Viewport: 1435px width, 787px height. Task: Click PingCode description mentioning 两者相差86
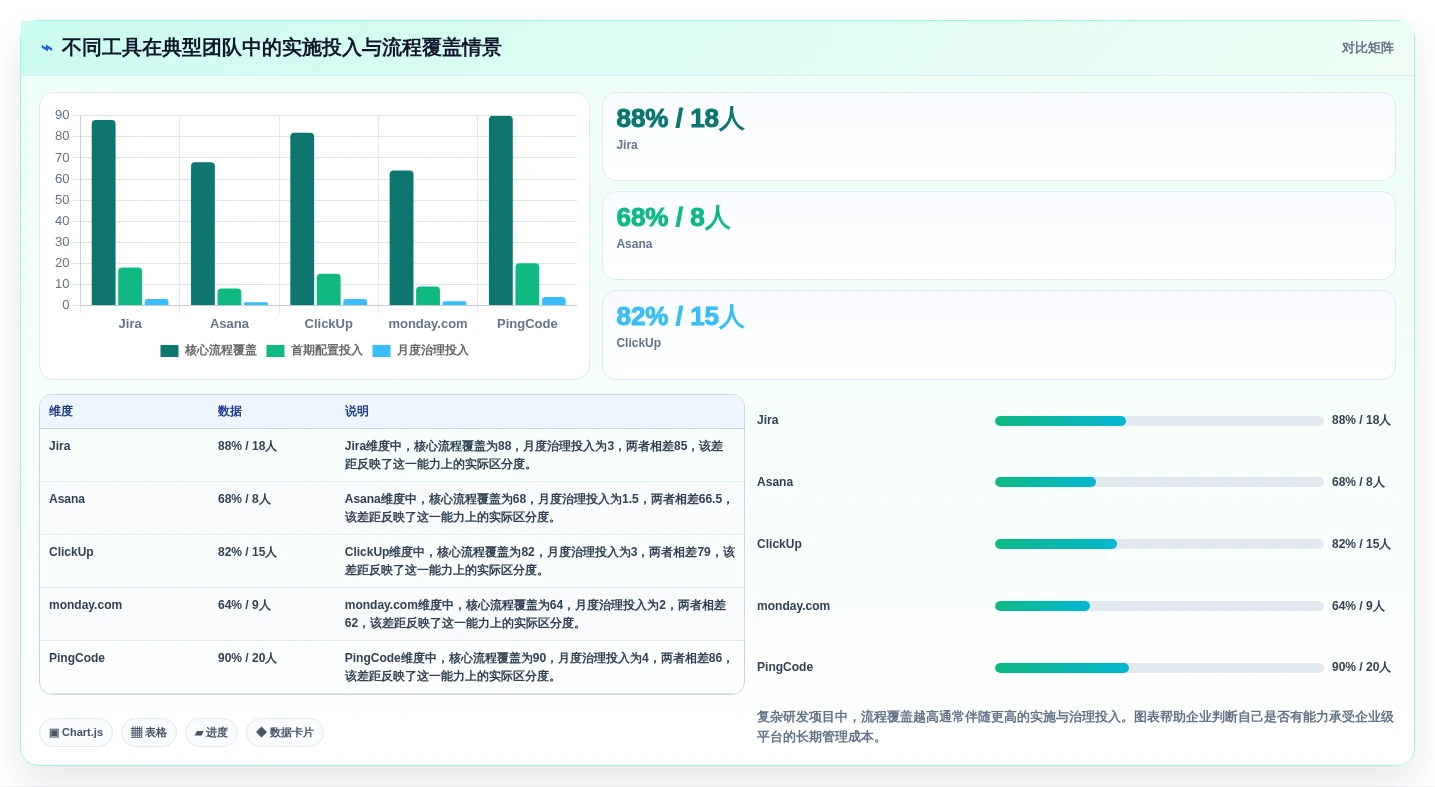point(539,667)
